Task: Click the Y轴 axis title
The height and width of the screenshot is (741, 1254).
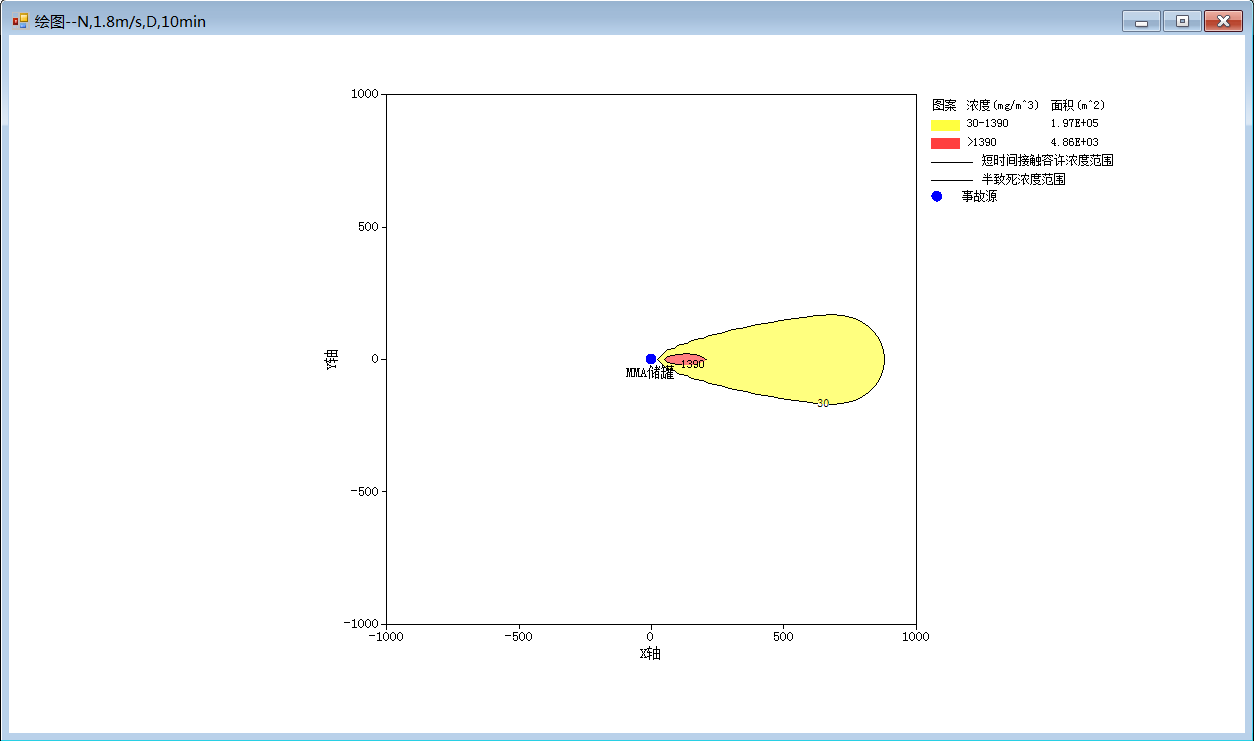Action: 332,360
